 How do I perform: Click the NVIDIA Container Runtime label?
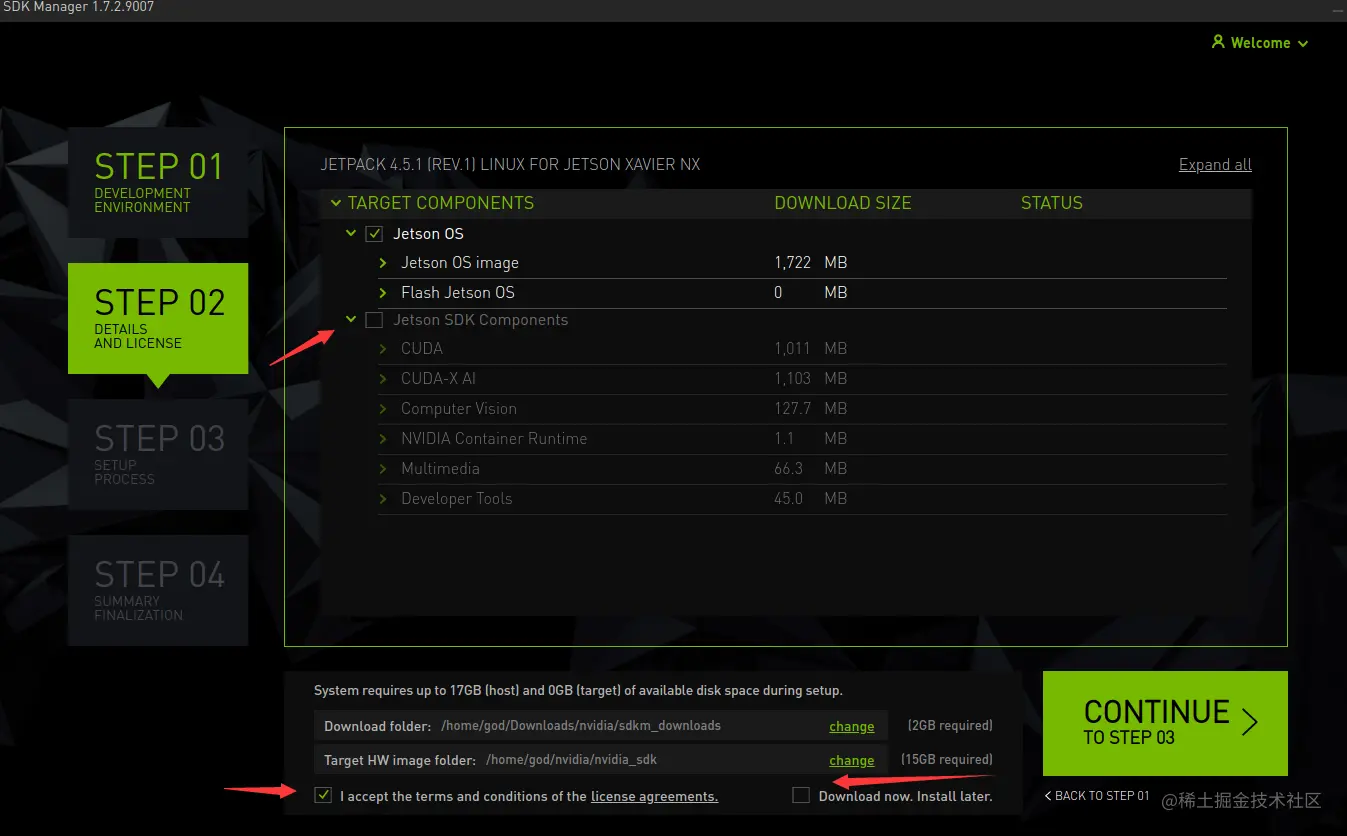[494, 439]
